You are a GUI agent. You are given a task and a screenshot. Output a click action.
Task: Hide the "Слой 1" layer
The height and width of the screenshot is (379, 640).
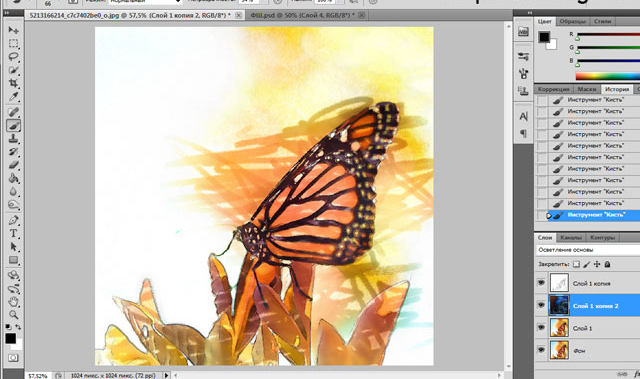[542, 327]
